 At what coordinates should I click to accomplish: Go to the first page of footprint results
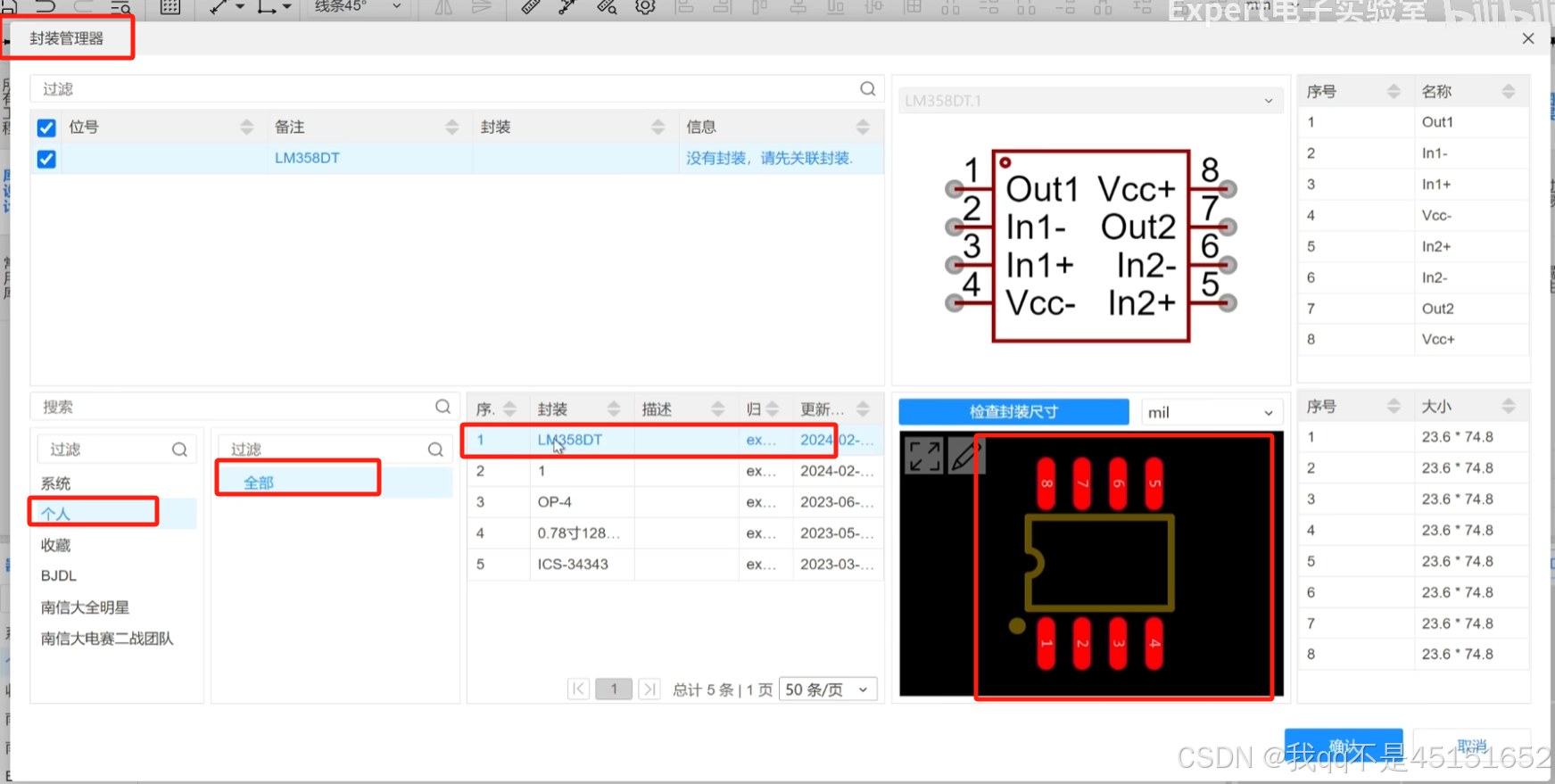pos(578,689)
